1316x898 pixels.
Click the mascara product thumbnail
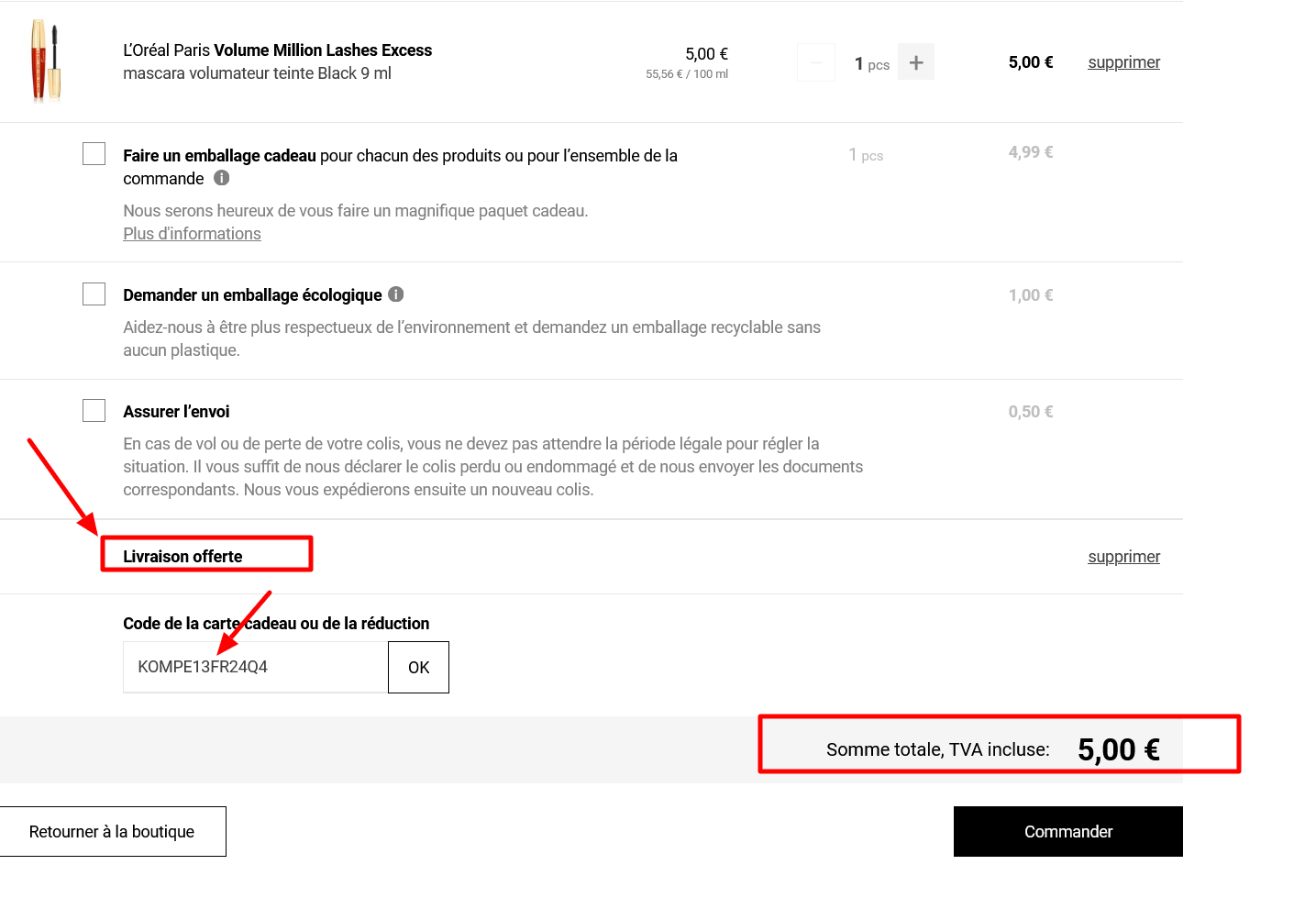click(x=44, y=61)
